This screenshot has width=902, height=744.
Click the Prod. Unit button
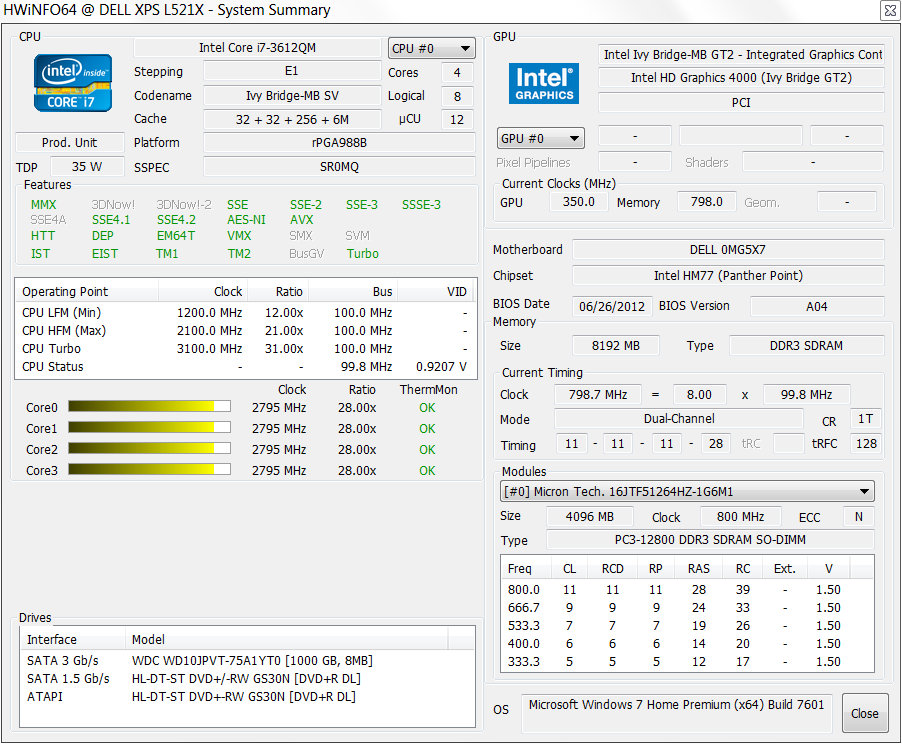click(70, 142)
